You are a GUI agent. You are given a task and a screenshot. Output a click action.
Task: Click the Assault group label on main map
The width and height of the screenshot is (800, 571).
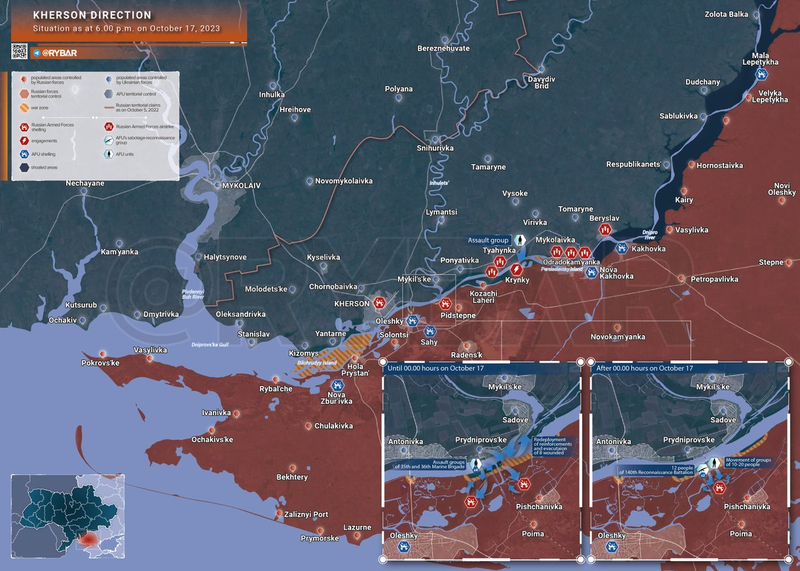tap(489, 241)
